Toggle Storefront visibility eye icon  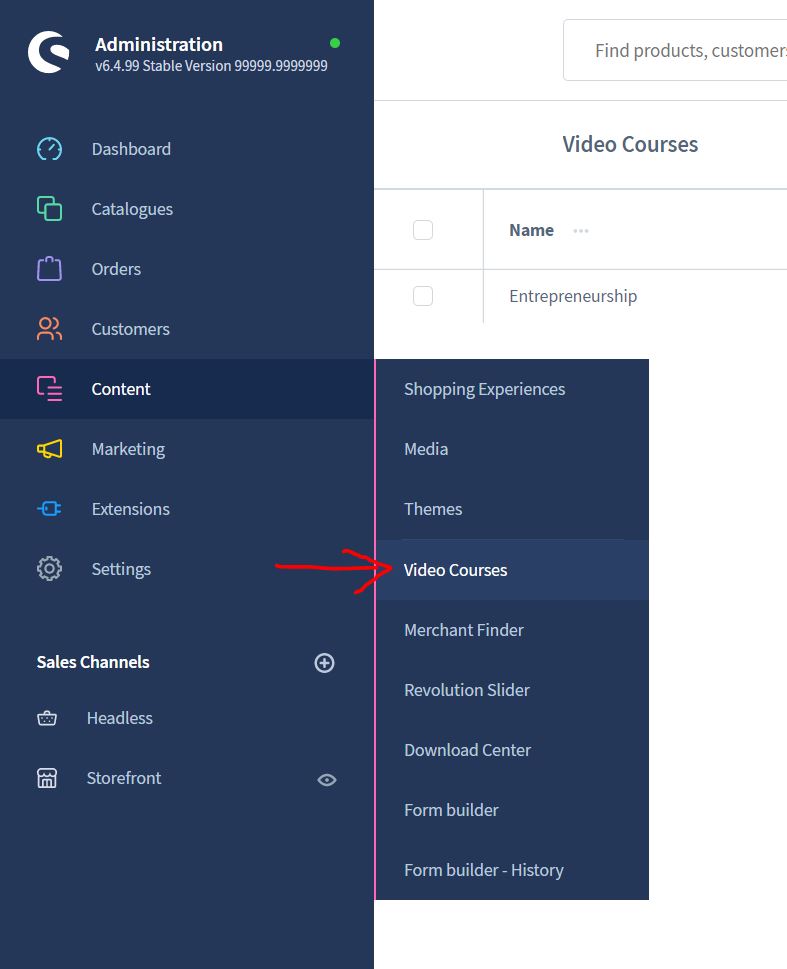tap(326, 779)
